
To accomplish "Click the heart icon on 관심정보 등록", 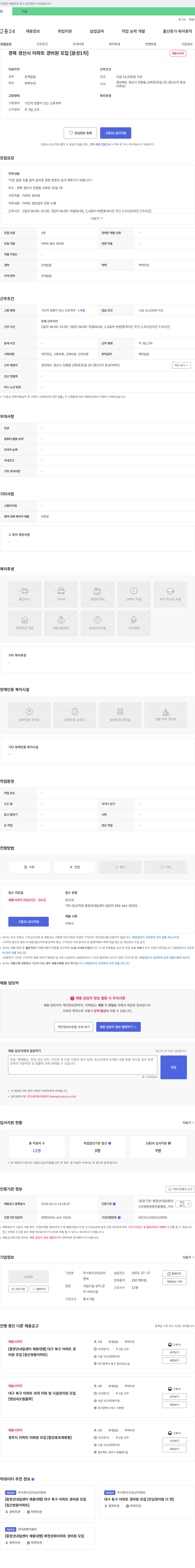I will 71,133.
